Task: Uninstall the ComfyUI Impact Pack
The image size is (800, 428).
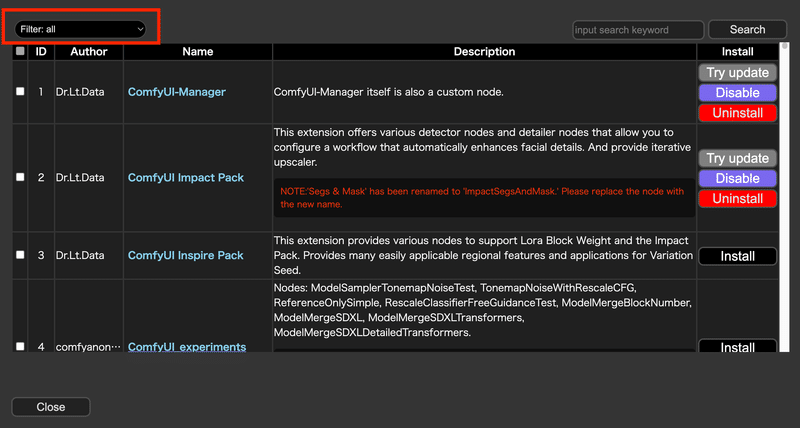Action: 737,199
